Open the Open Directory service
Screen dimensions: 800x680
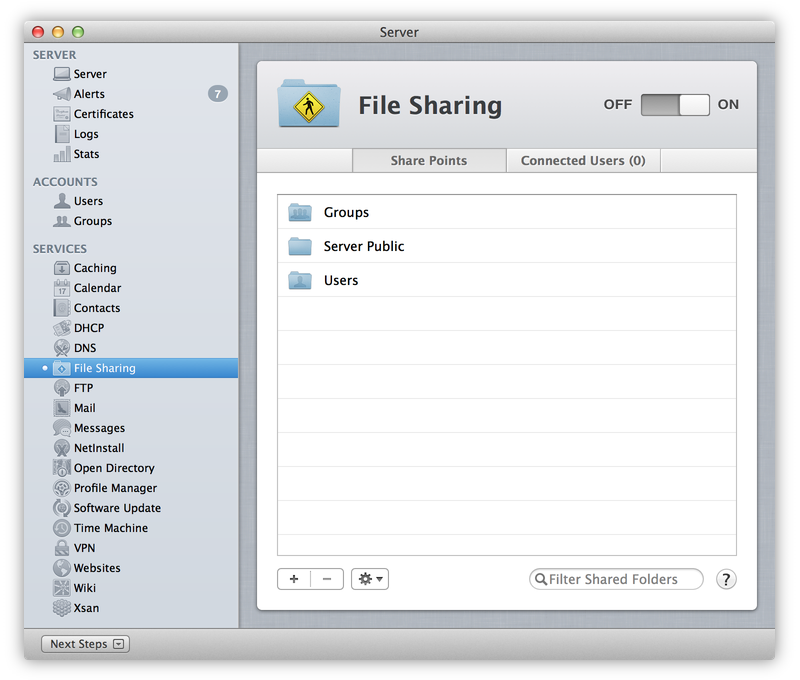(131, 468)
